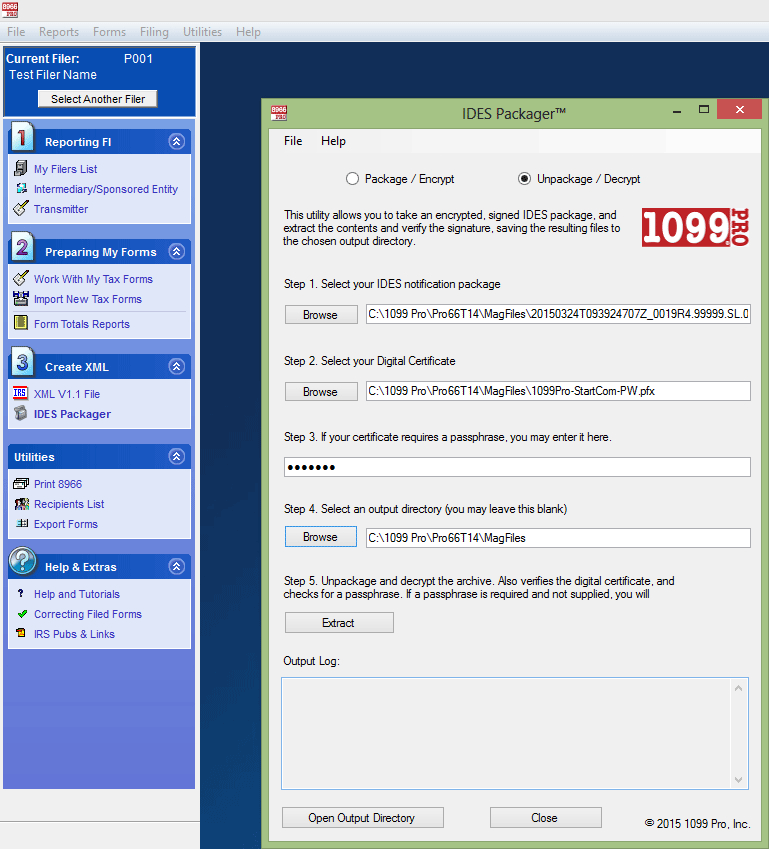
Task: Open the Forms menu
Action: (x=109, y=32)
